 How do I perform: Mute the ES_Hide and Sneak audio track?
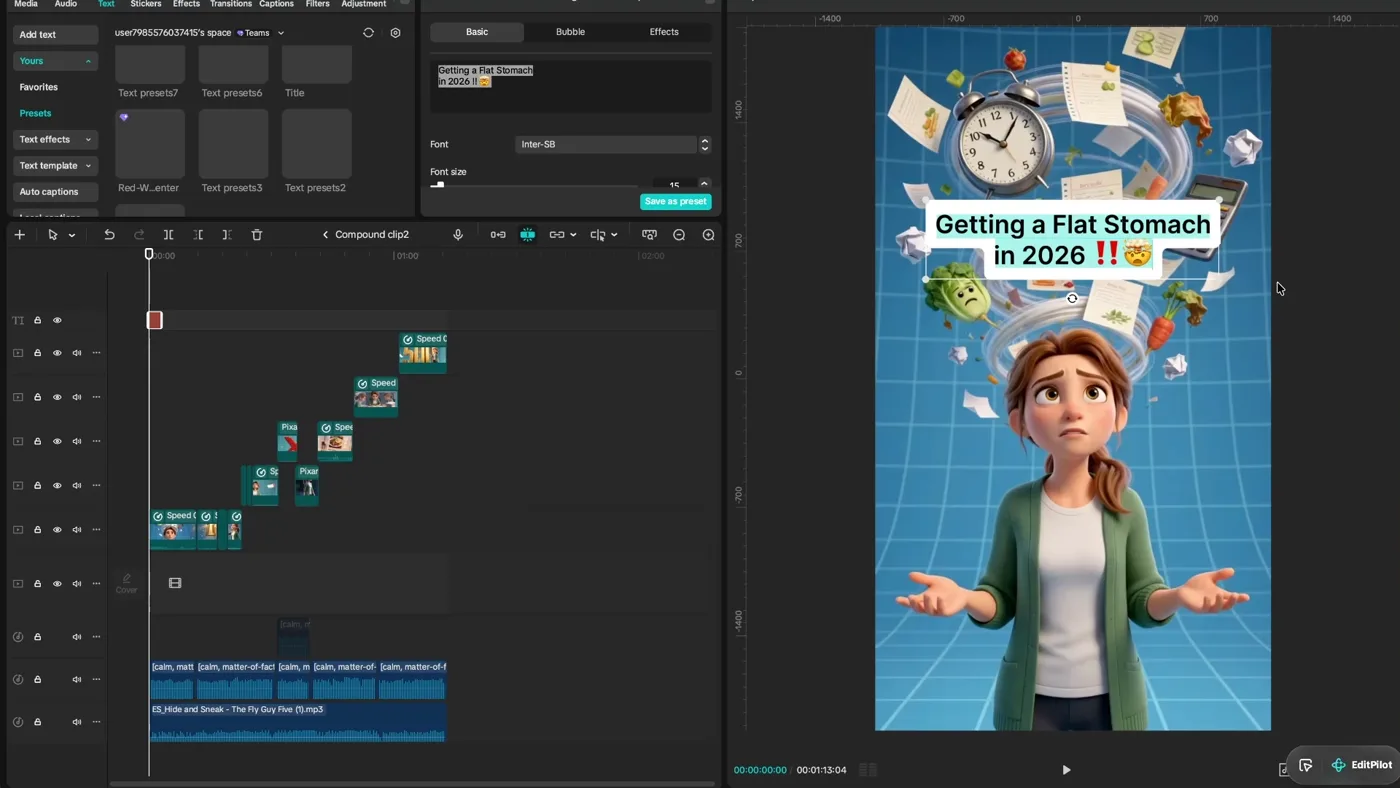click(x=77, y=722)
